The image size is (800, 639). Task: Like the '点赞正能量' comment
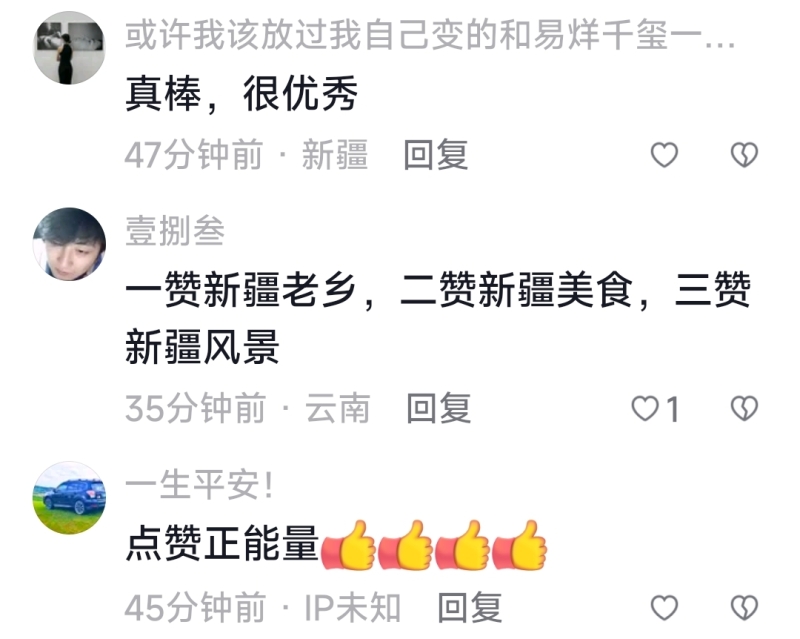tap(664, 607)
